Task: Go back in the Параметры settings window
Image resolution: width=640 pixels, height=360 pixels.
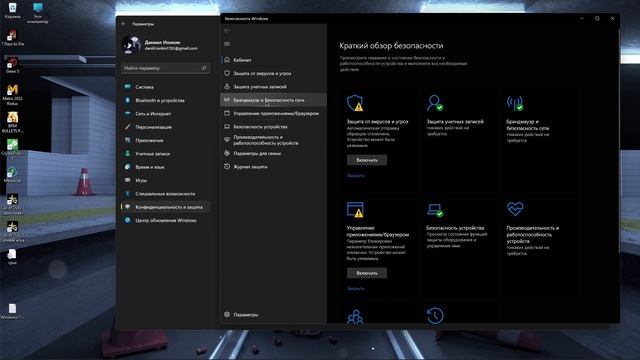Action: [x=124, y=24]
